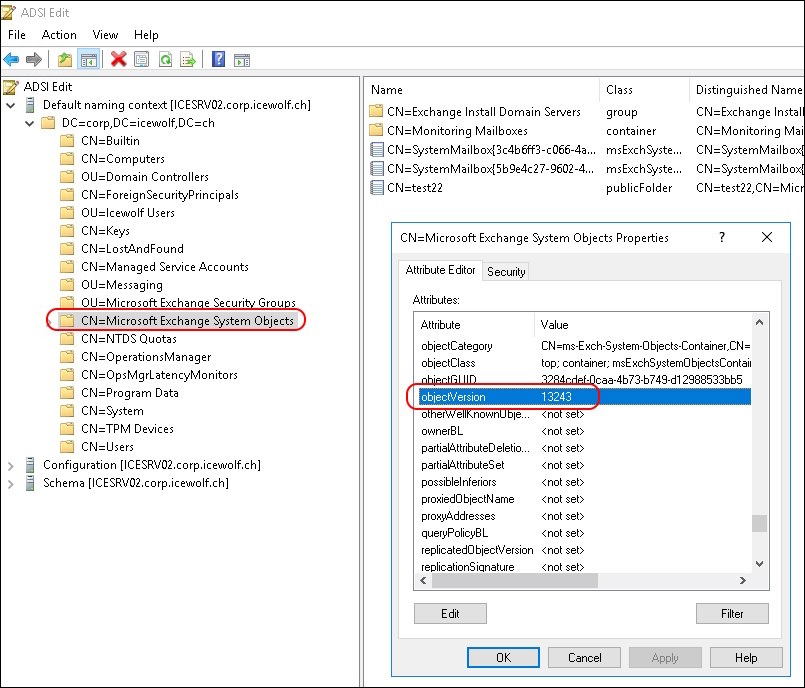Click the blue Back arrow in toolbar
The height and width of the screenshot is (688, 805).
12,59
